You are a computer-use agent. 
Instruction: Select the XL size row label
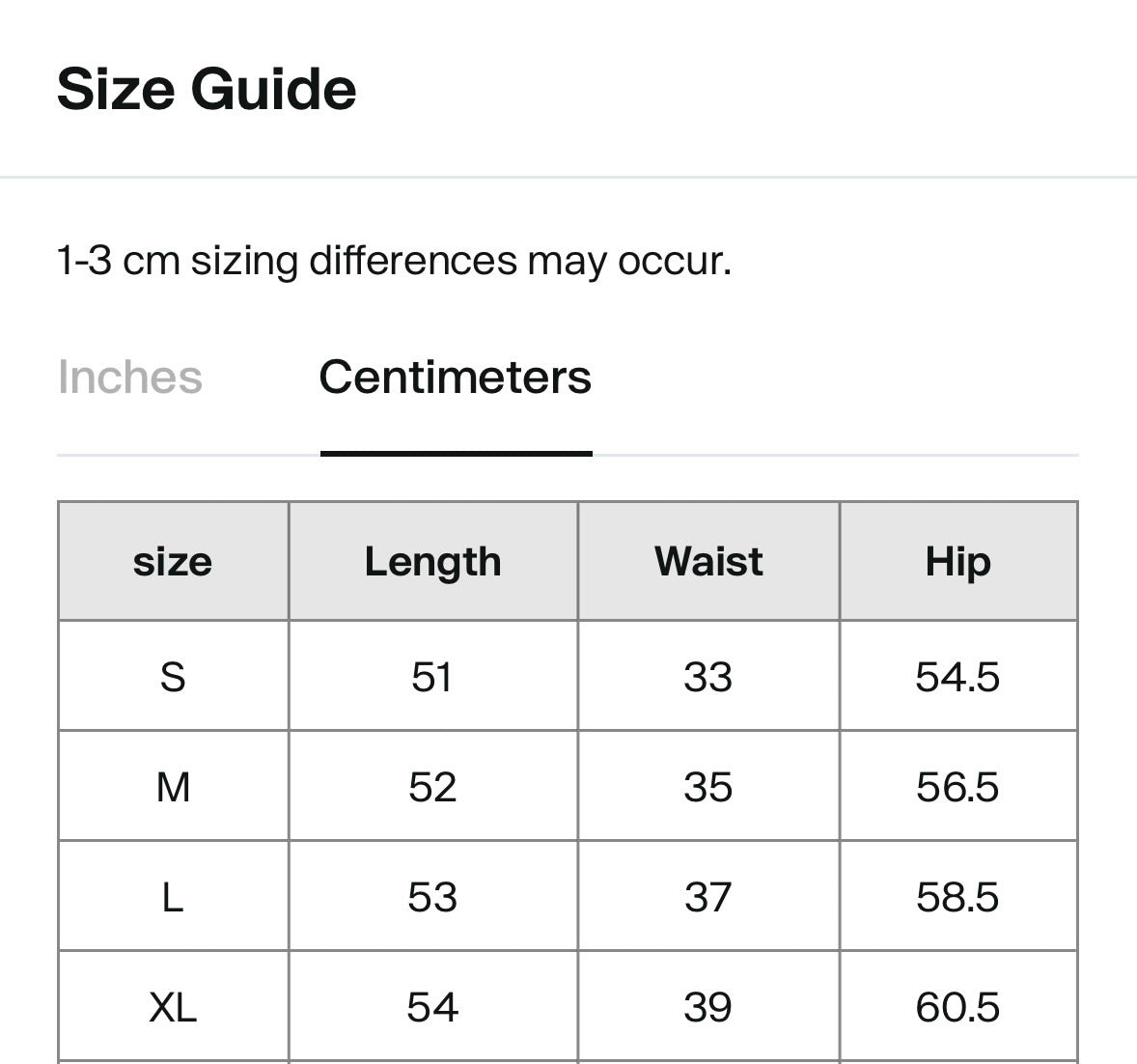tap(174, 1007)
